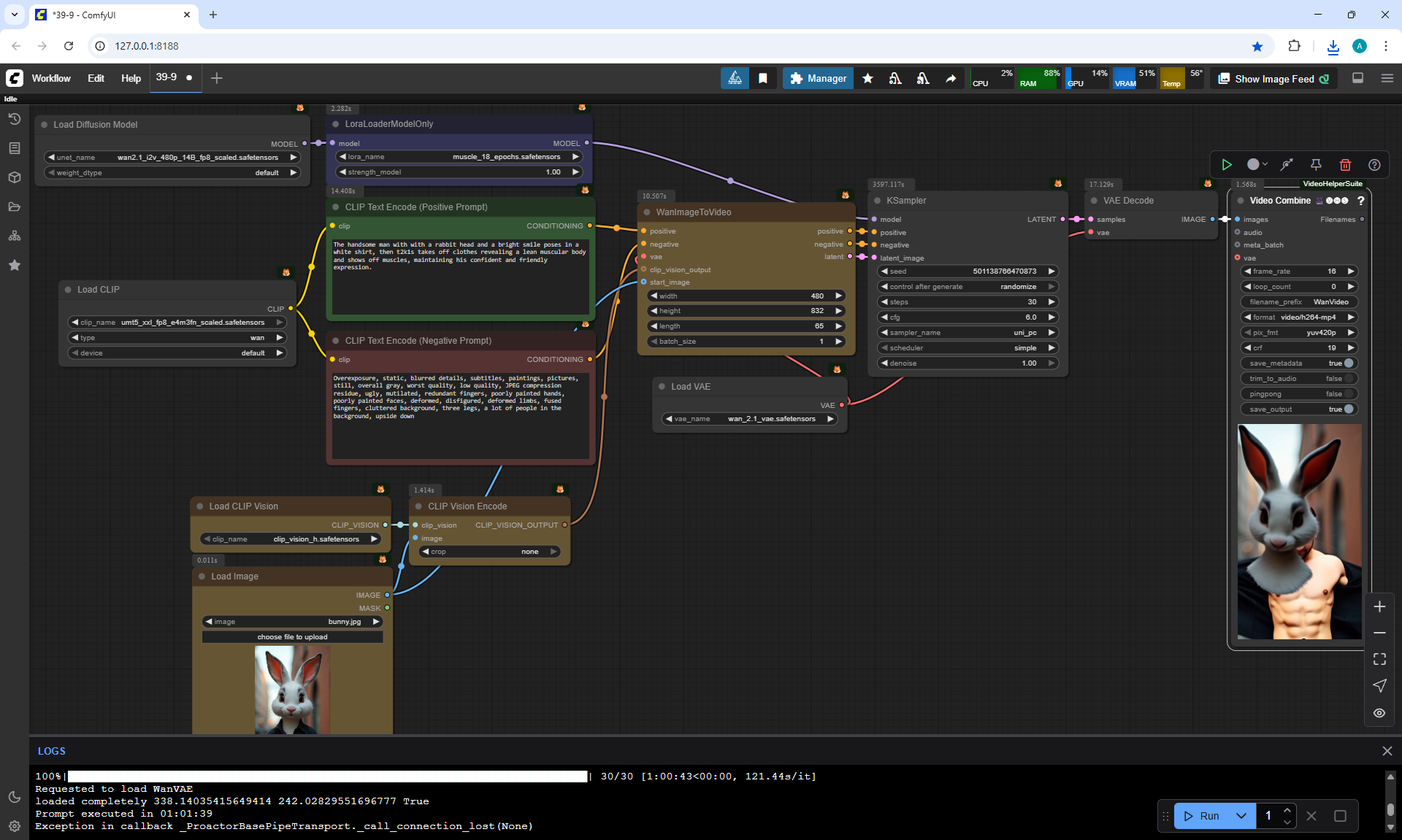Click the bunny video preview thumbnail
This screenshot has width=1402, height=840.
coord(1299,531)
